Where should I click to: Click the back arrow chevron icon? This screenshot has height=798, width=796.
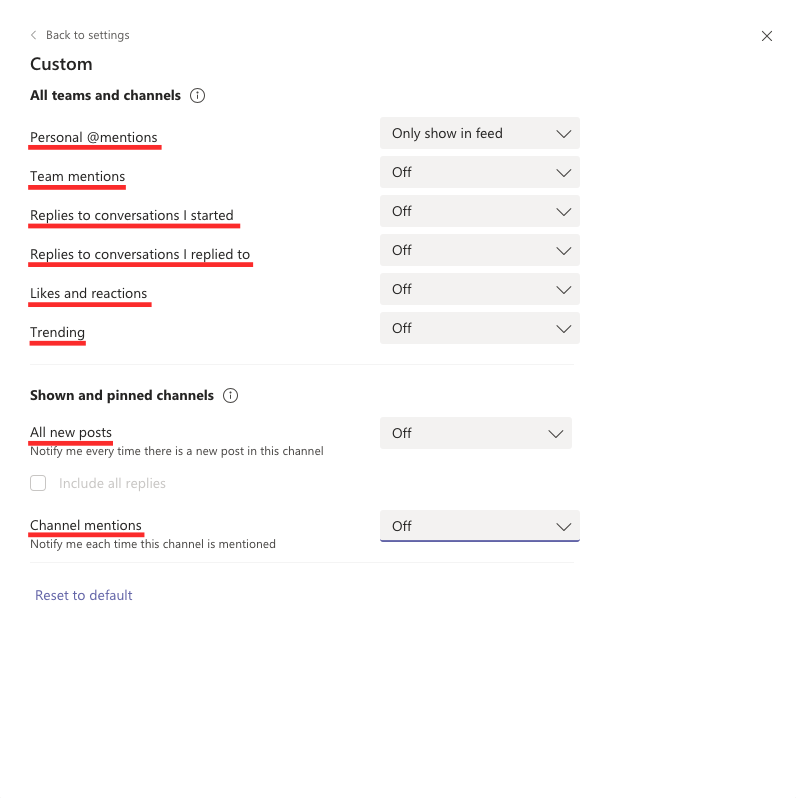click(34, 35)
